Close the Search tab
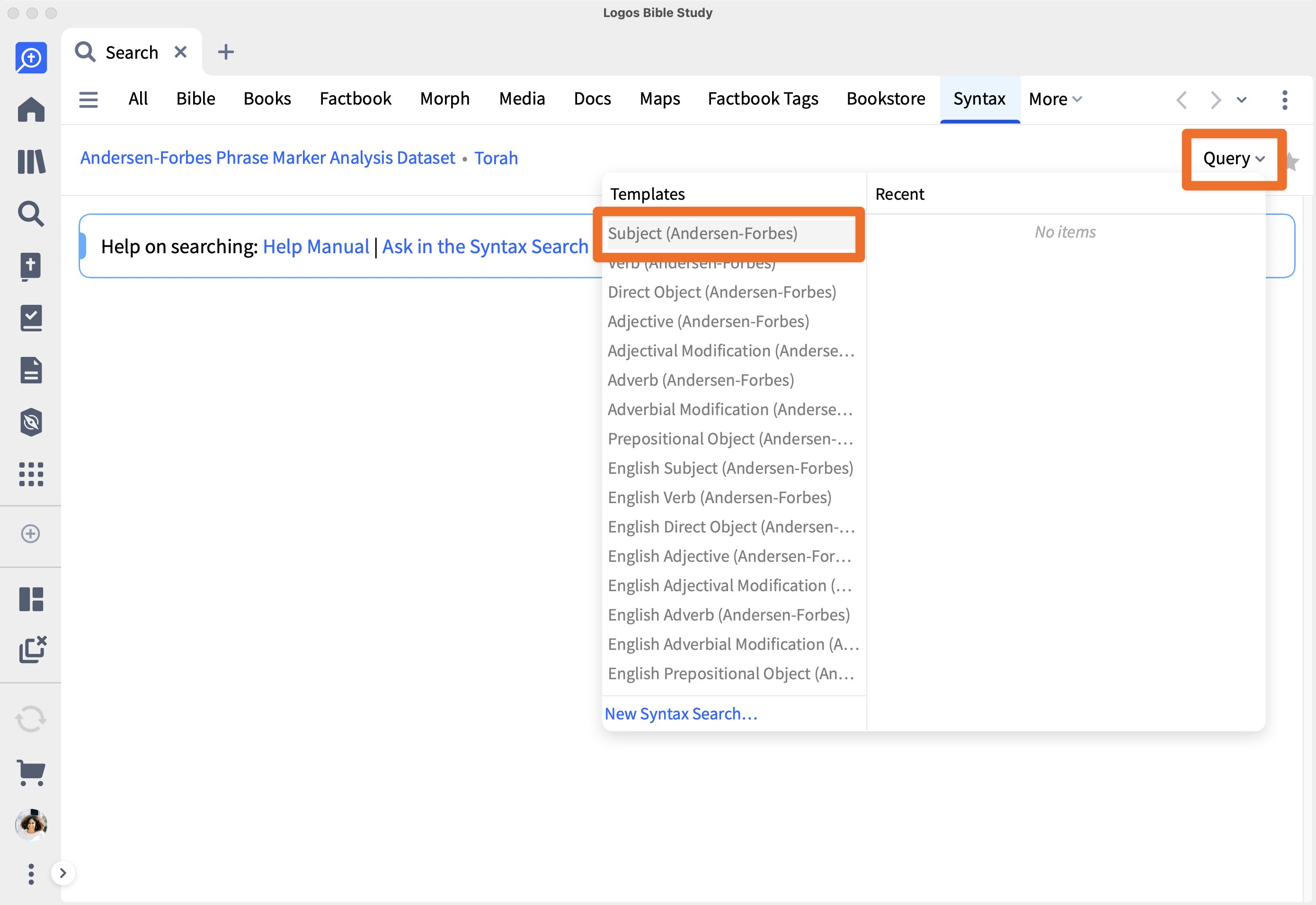 tap(180, 52)
